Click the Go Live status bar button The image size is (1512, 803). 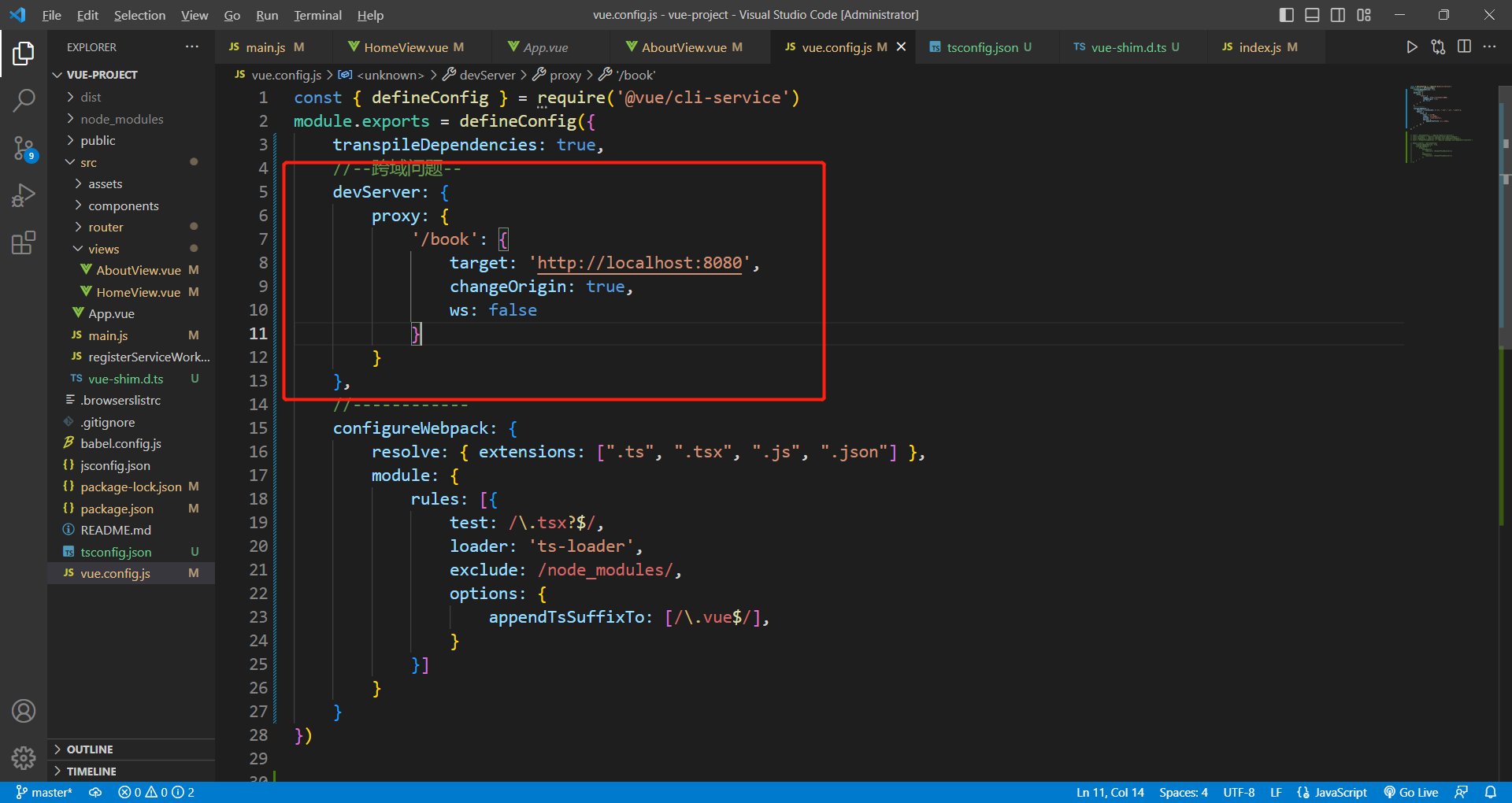pyautogui.click(x=1411, y=792)
